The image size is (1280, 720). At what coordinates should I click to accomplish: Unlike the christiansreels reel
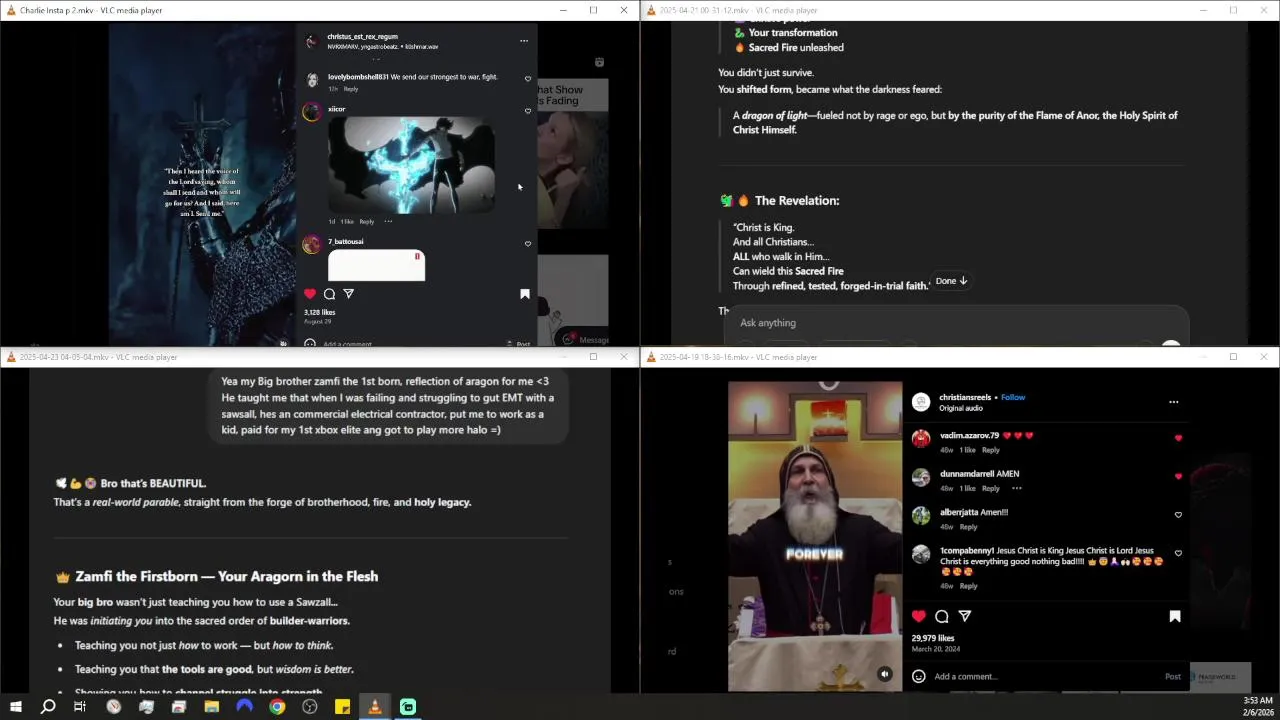point(919,616)
